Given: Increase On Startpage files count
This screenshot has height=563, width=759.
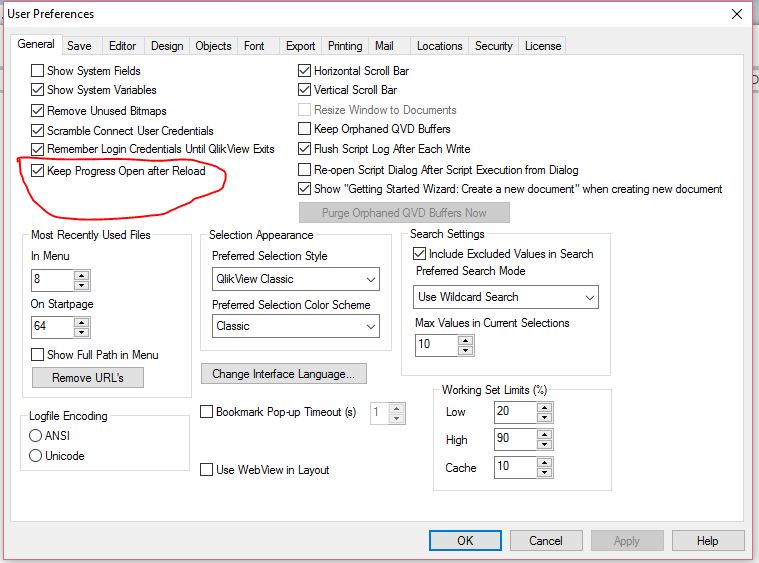Looking at the screenshot, I should coord(81,322).
